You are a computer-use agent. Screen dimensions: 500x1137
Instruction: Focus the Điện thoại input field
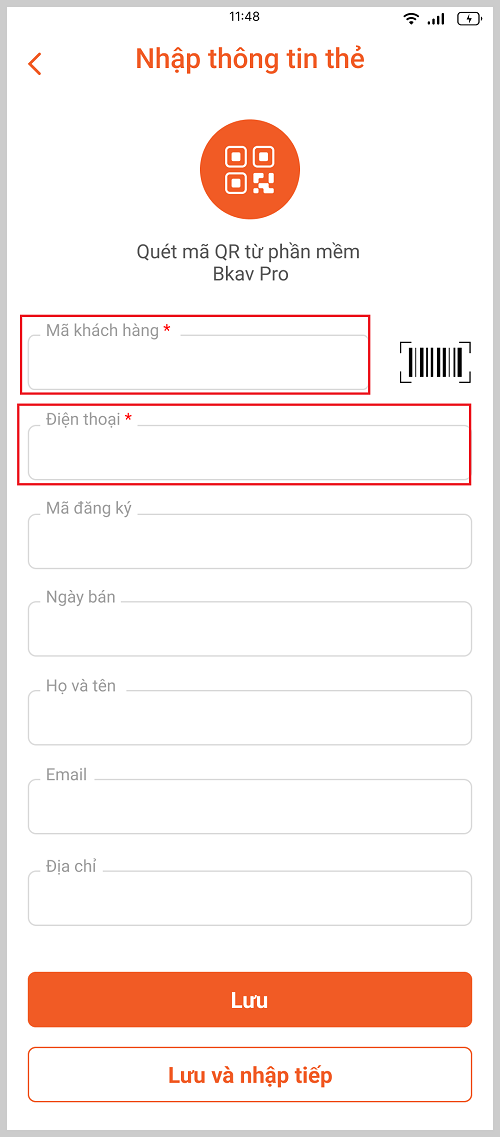(249, 452)
